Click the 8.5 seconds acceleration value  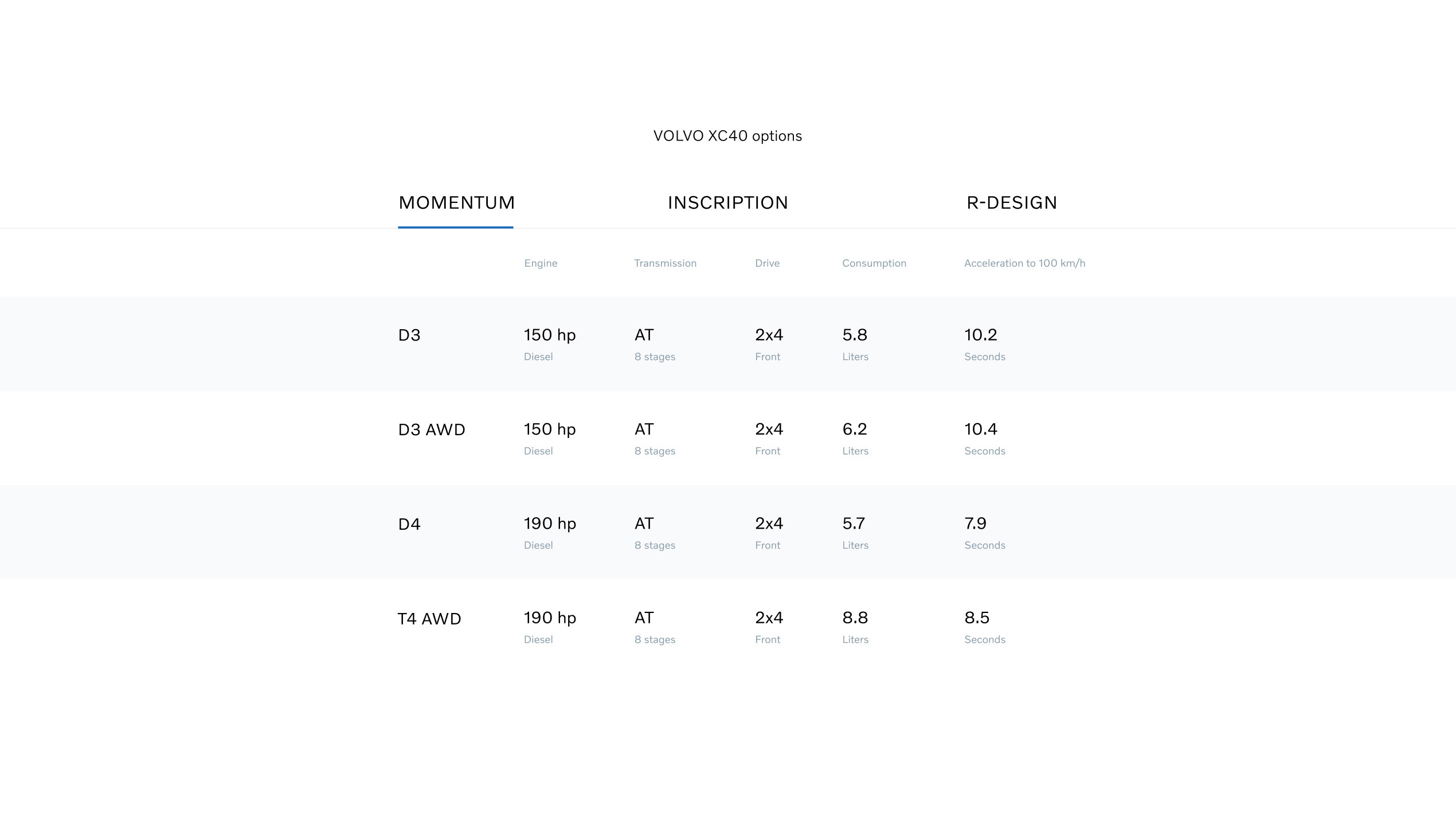(977, 618)
